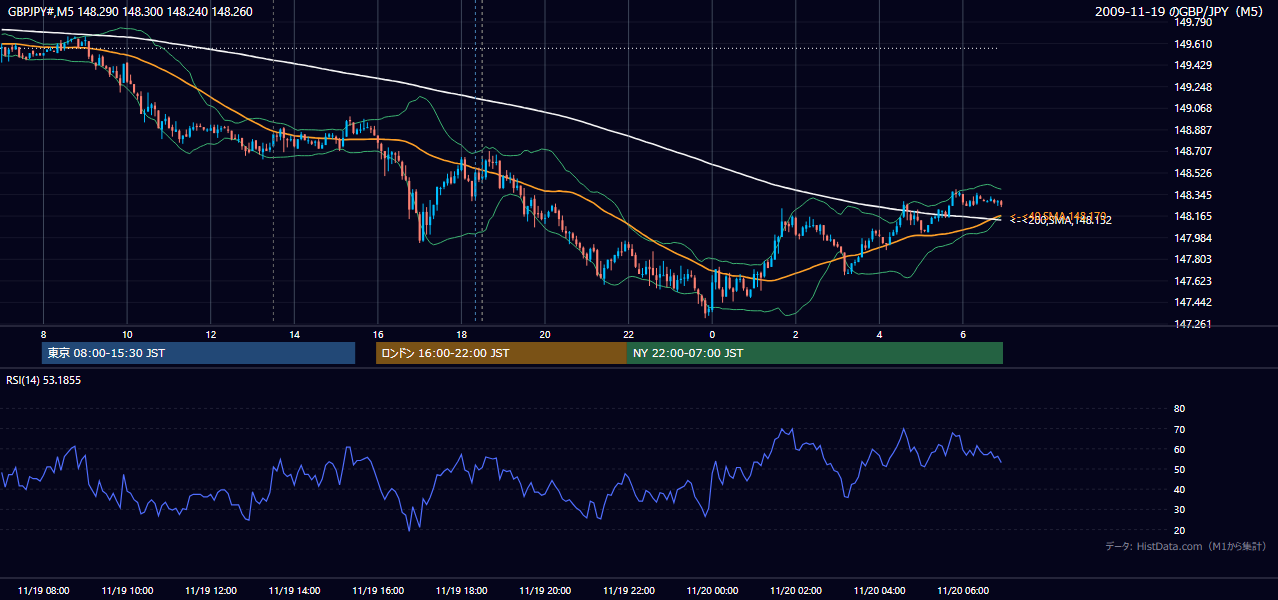Click the London 16:00-22:00 JST session bar
The height and width of the screenshot is (600, 1278).
[x=501, y=353]
